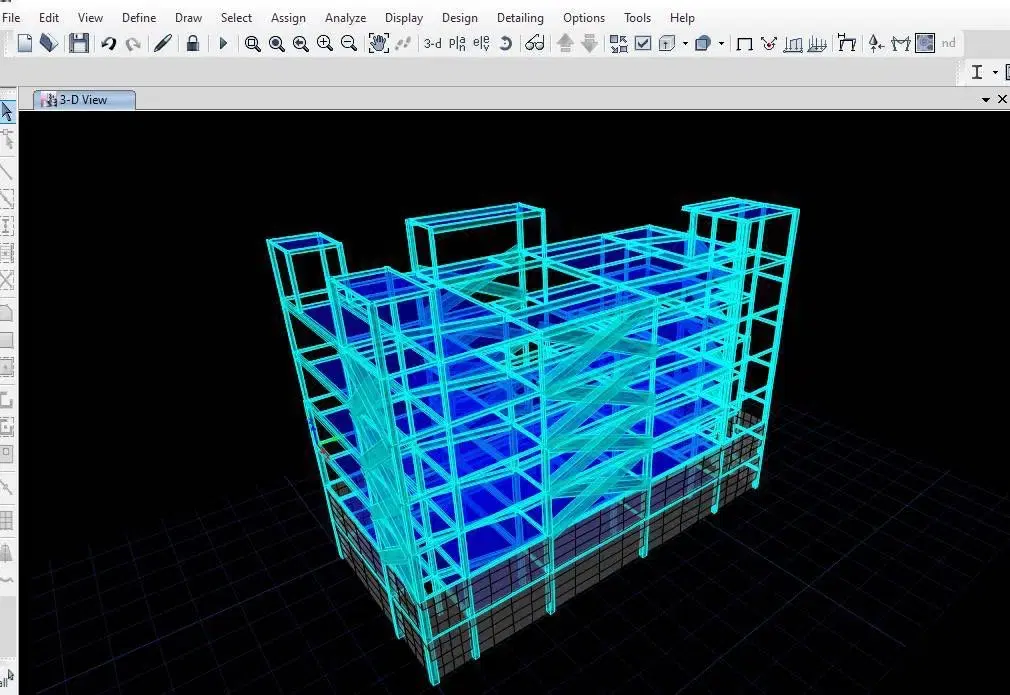The image size is (1010, 695).
Task: Open the 3-D View window list arrow
Action: tap(986, 100)
